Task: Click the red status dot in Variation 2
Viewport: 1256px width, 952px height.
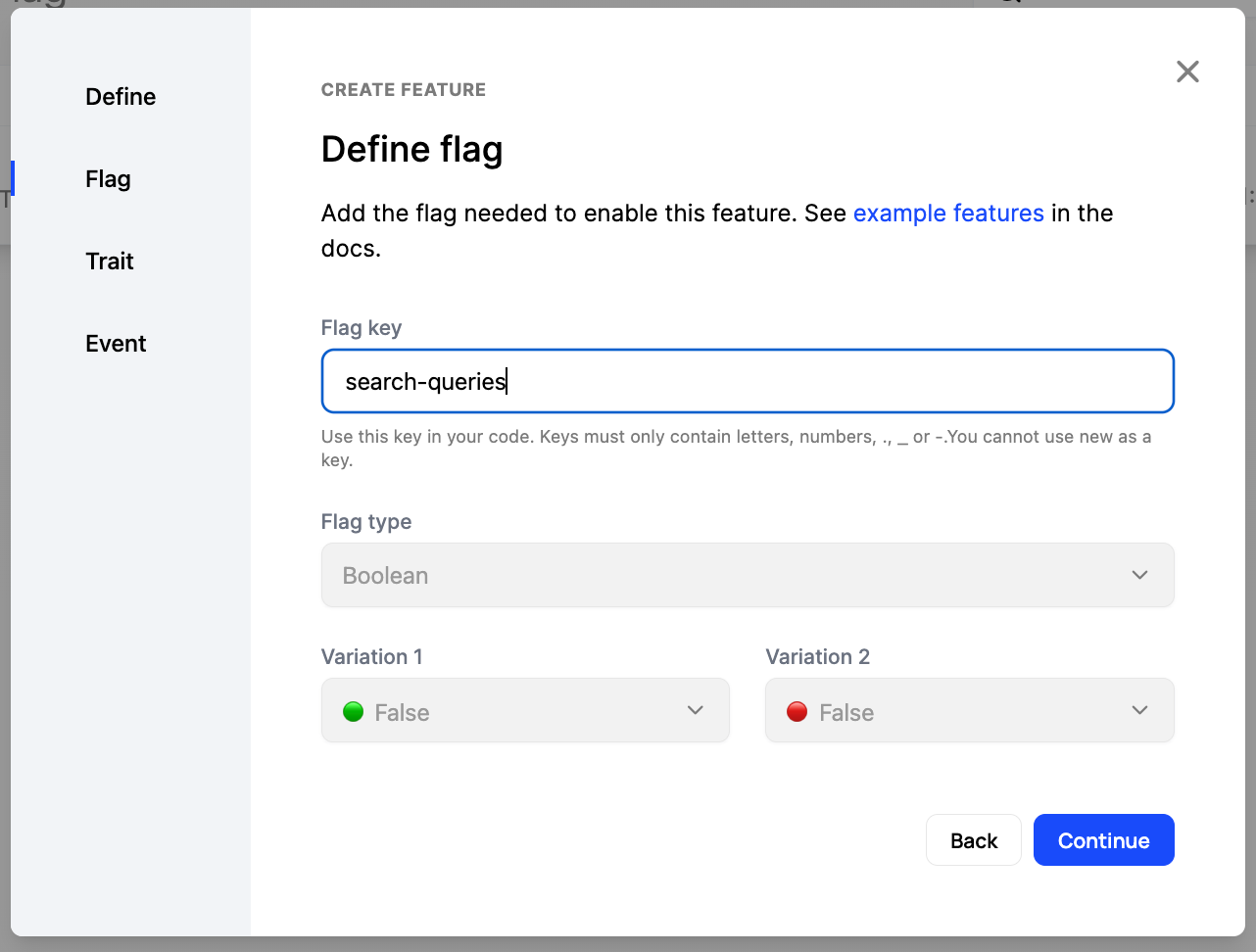Action: pyautogui.click(x=797, y=712)
